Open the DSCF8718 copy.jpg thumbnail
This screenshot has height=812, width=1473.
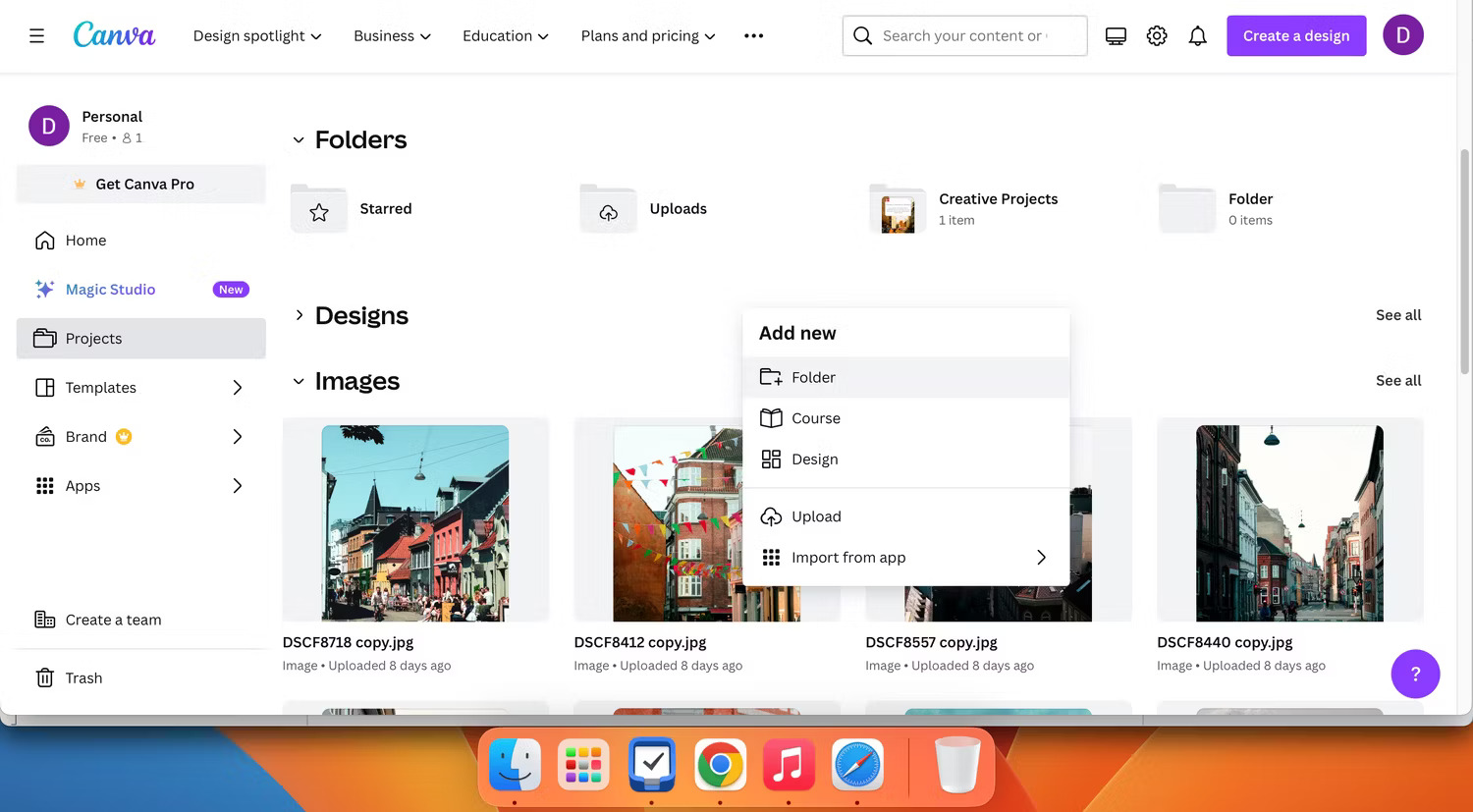click(415, 521)
